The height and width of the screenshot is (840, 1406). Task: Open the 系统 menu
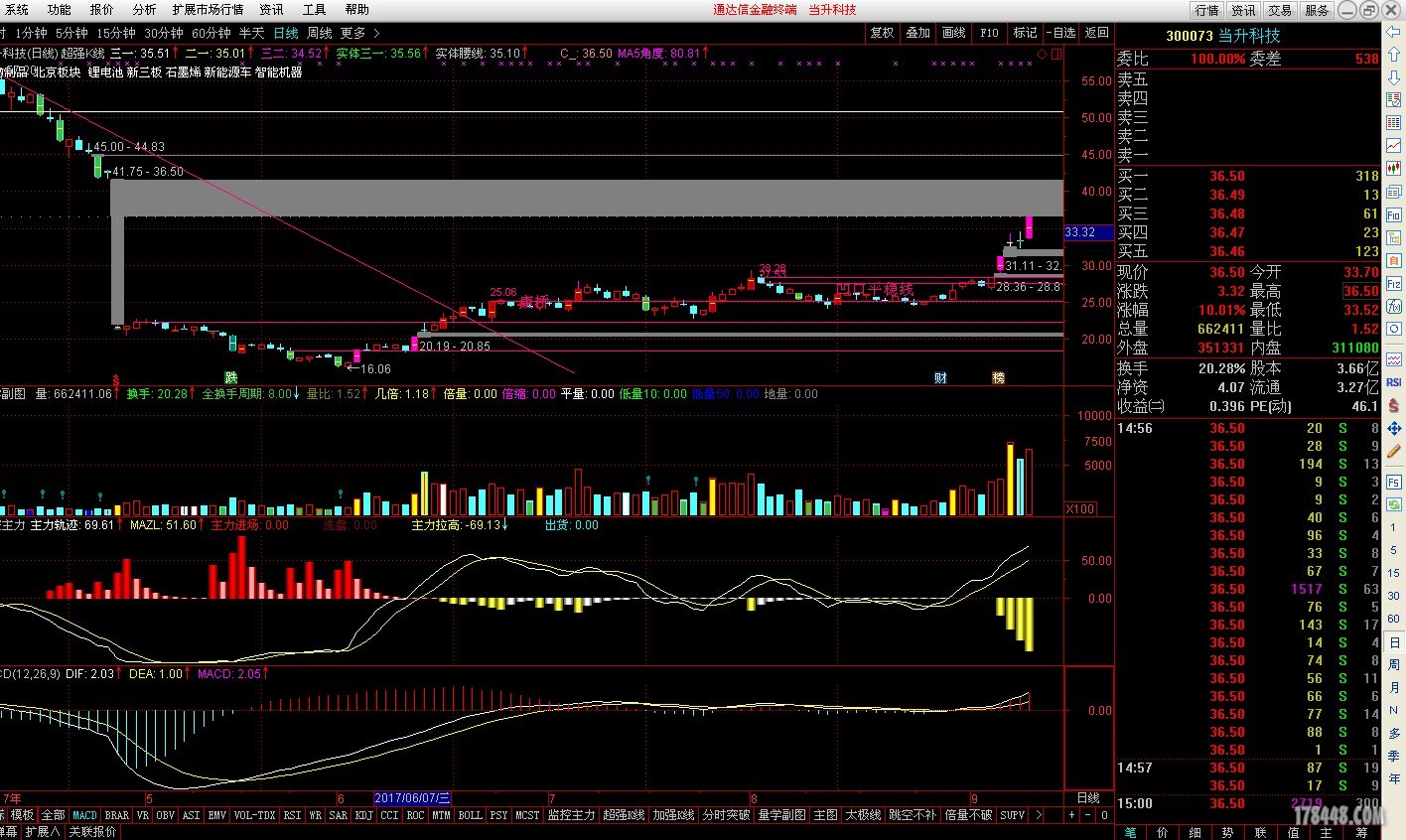click(17, 10)
